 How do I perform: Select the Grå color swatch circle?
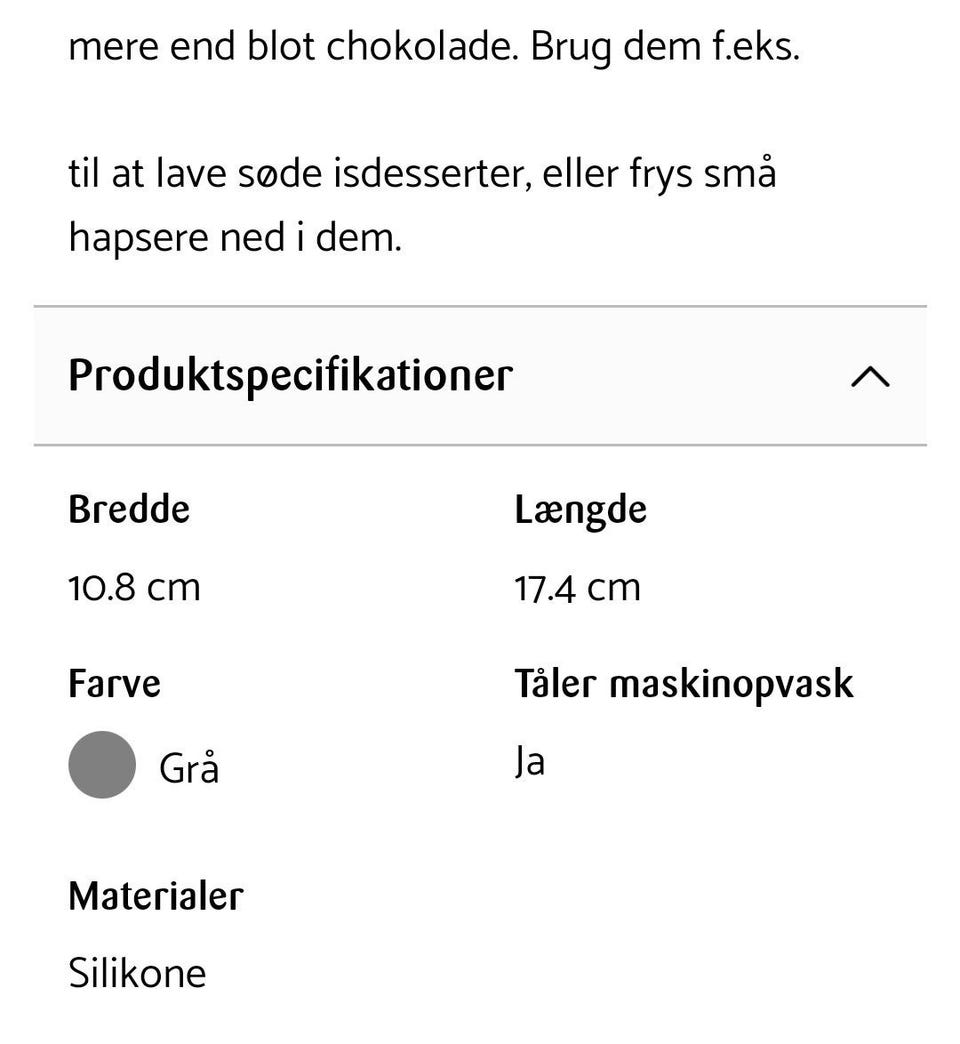[x=101, y=764]
